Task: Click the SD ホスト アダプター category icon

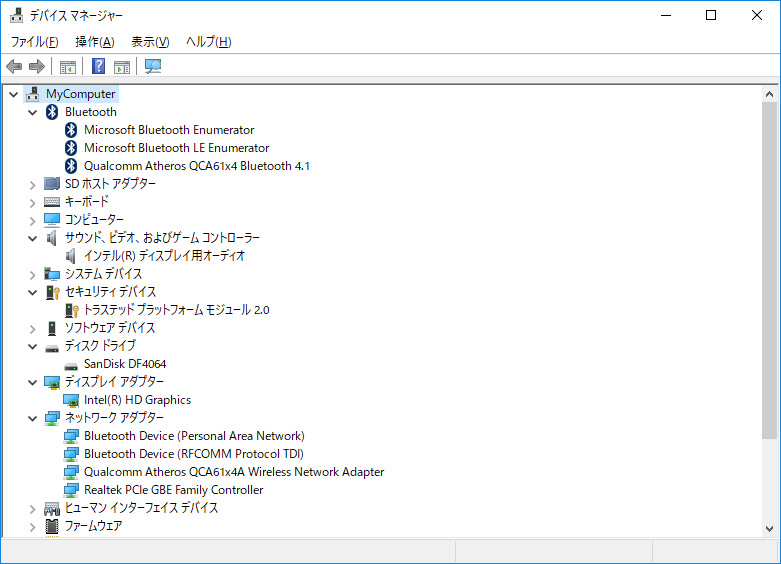Action: click(52, 184)
